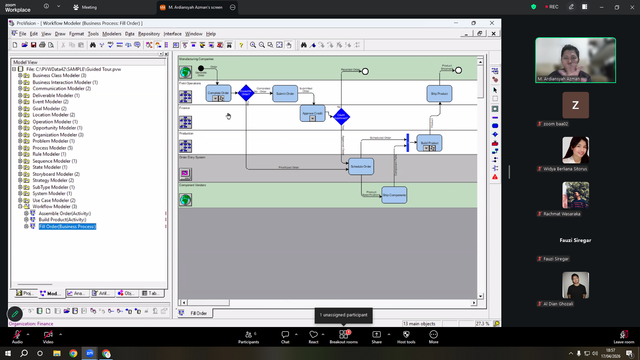The image size is (640, 360).
Task: Expand the Use Case Modeler node
Action: [x=20, y=200]
